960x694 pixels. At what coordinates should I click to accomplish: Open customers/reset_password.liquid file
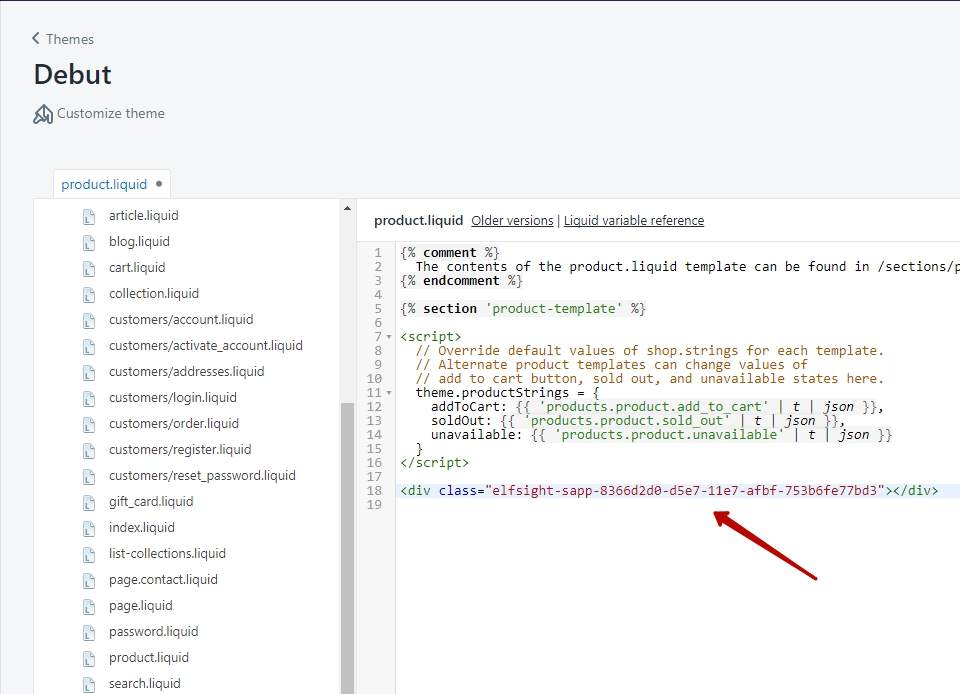(x=202, y=476)
